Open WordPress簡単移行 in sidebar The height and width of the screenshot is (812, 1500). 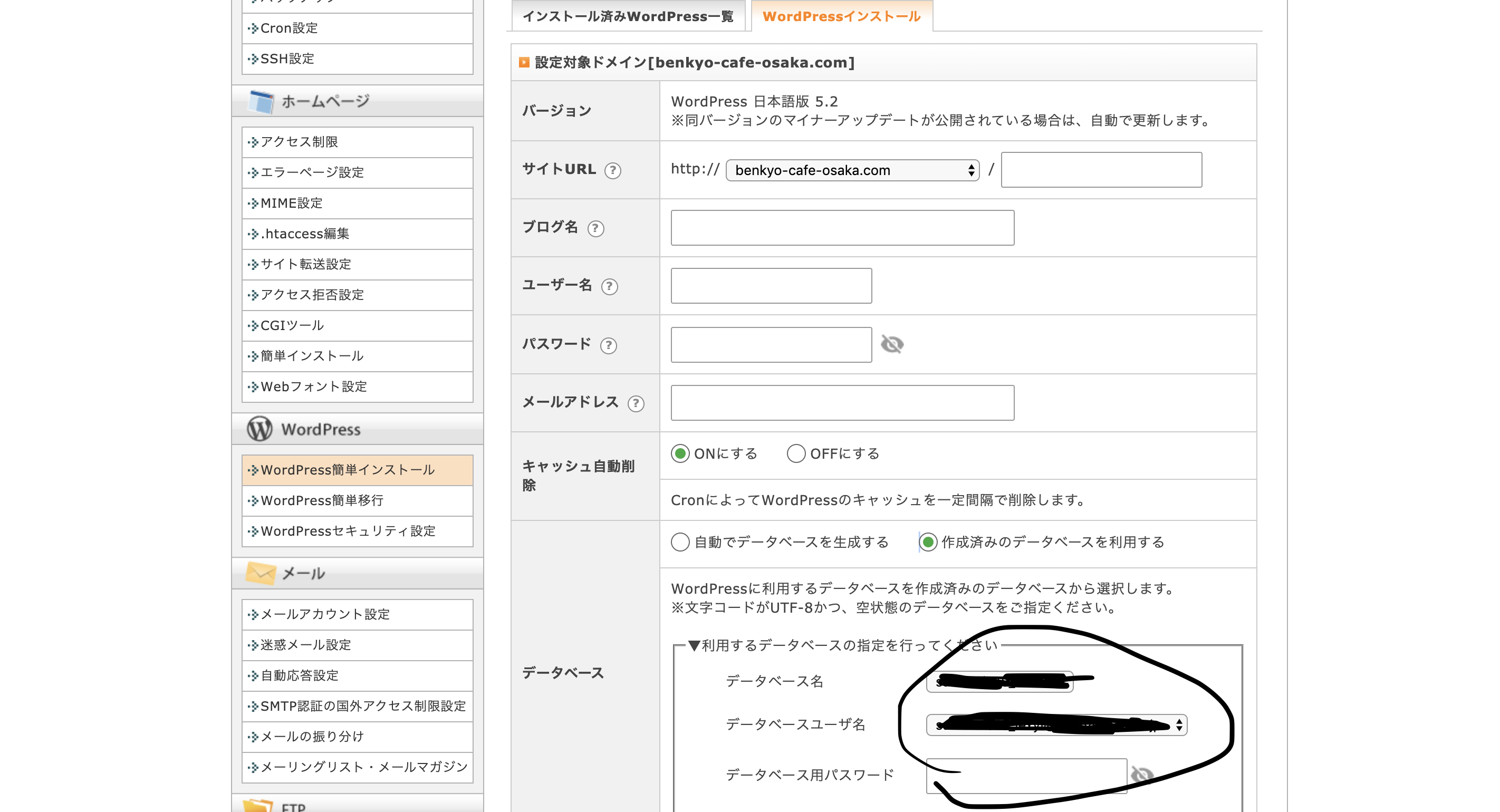[x=358, y=500]
